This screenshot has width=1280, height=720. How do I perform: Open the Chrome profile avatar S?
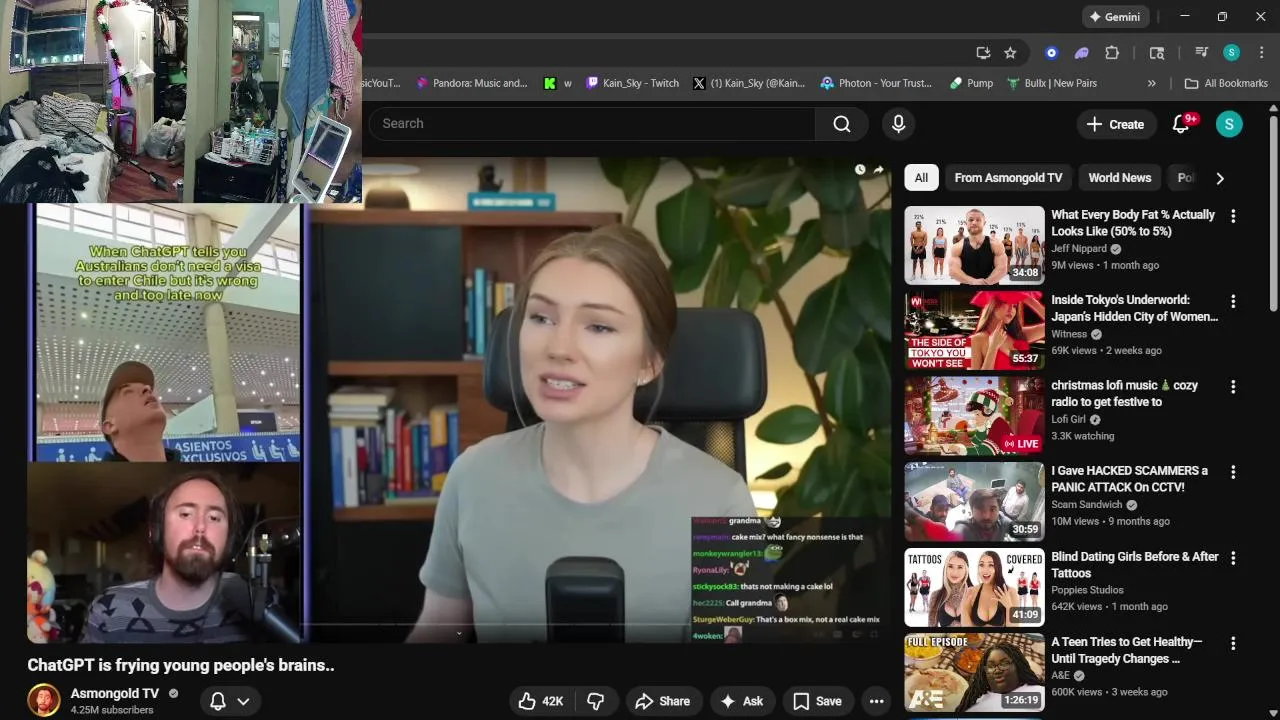point(1232,53)
